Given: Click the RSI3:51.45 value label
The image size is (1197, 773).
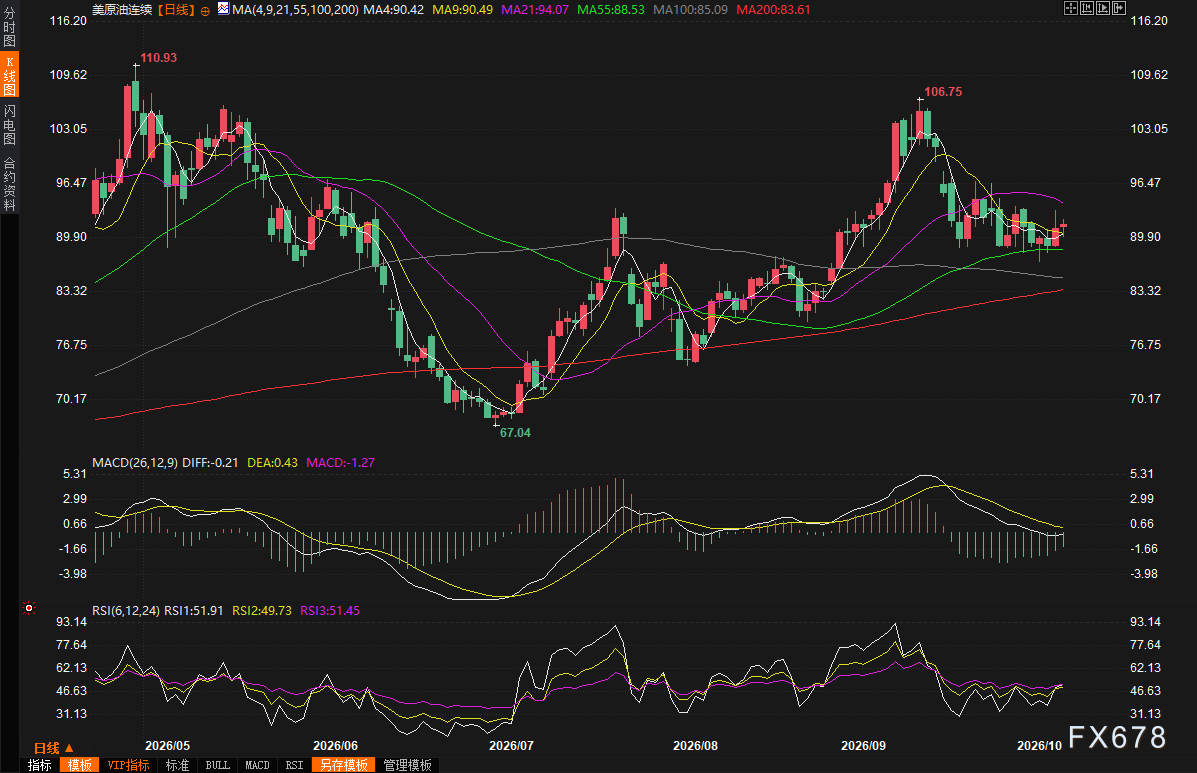Looking at the screenshot, I should (330, 610).
